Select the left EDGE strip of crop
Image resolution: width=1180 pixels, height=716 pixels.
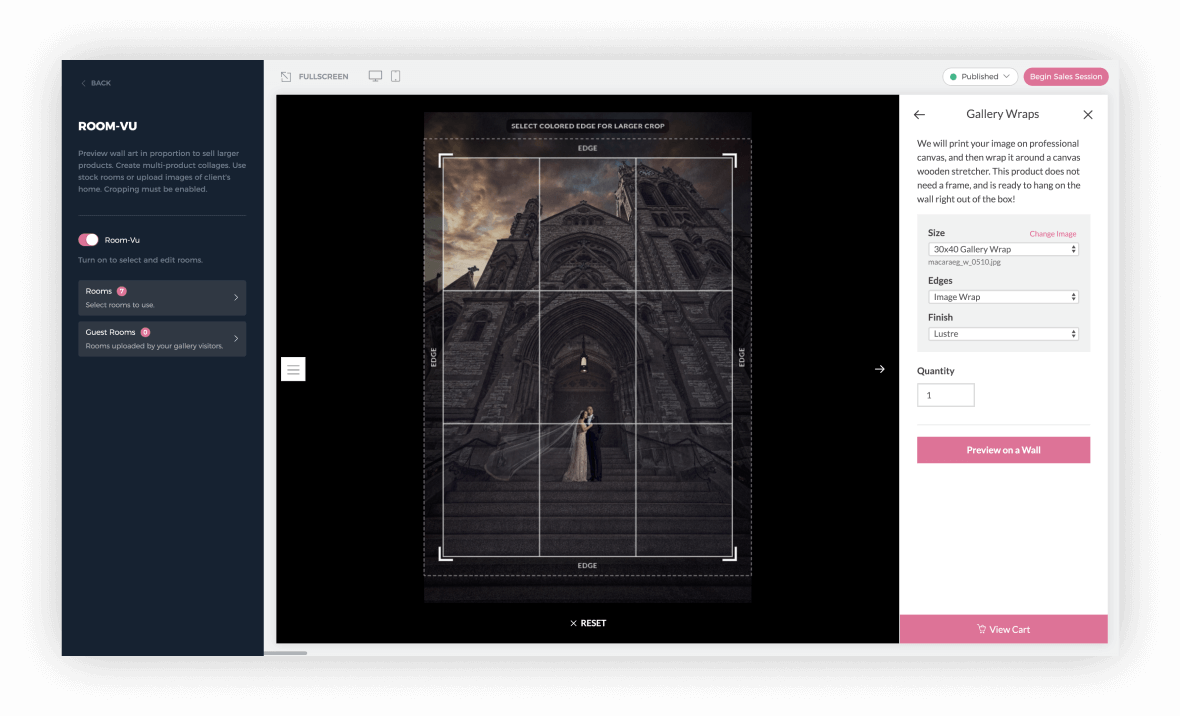433,357
